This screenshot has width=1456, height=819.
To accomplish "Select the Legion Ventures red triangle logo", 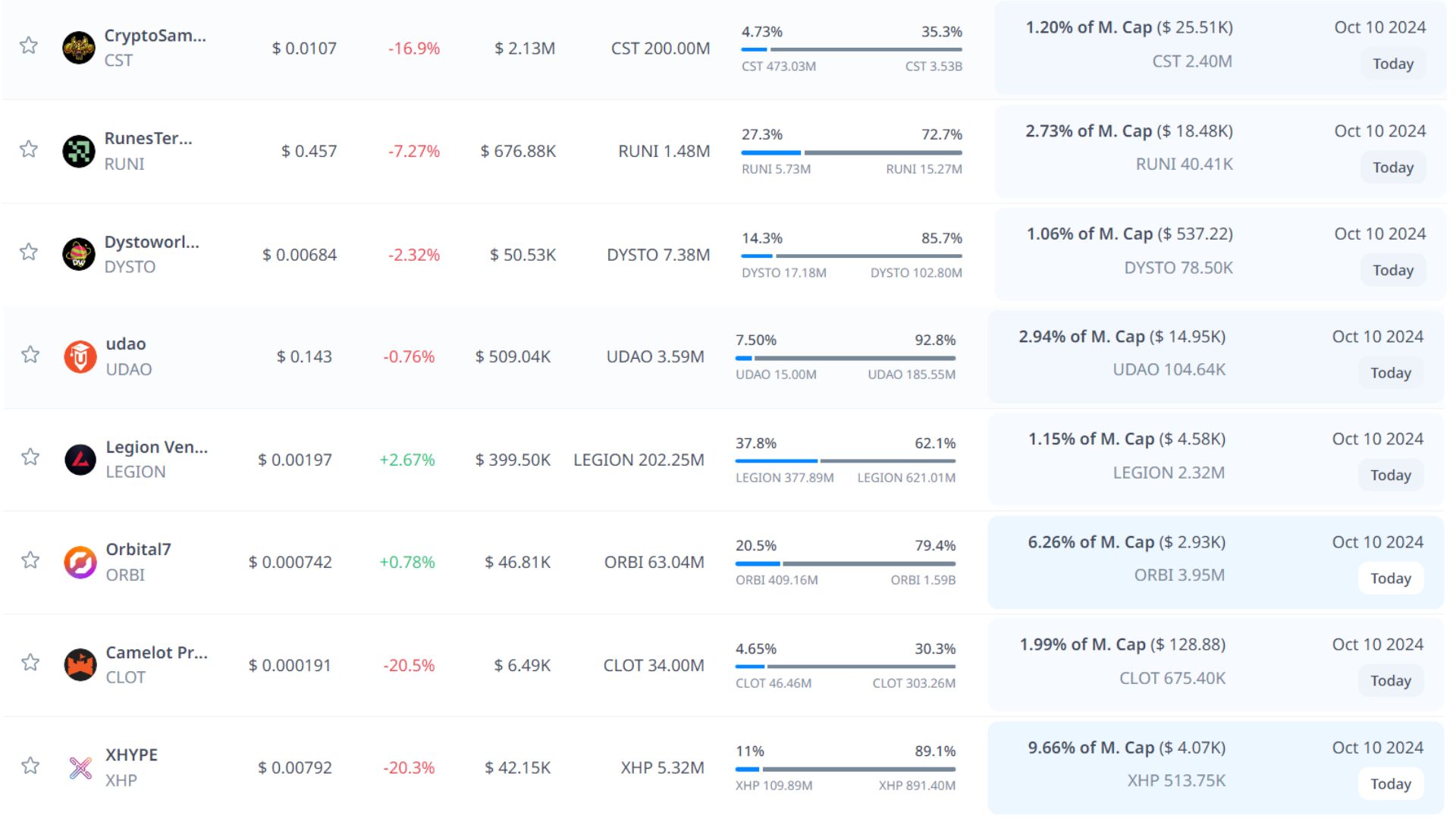I will click(80, 460).
